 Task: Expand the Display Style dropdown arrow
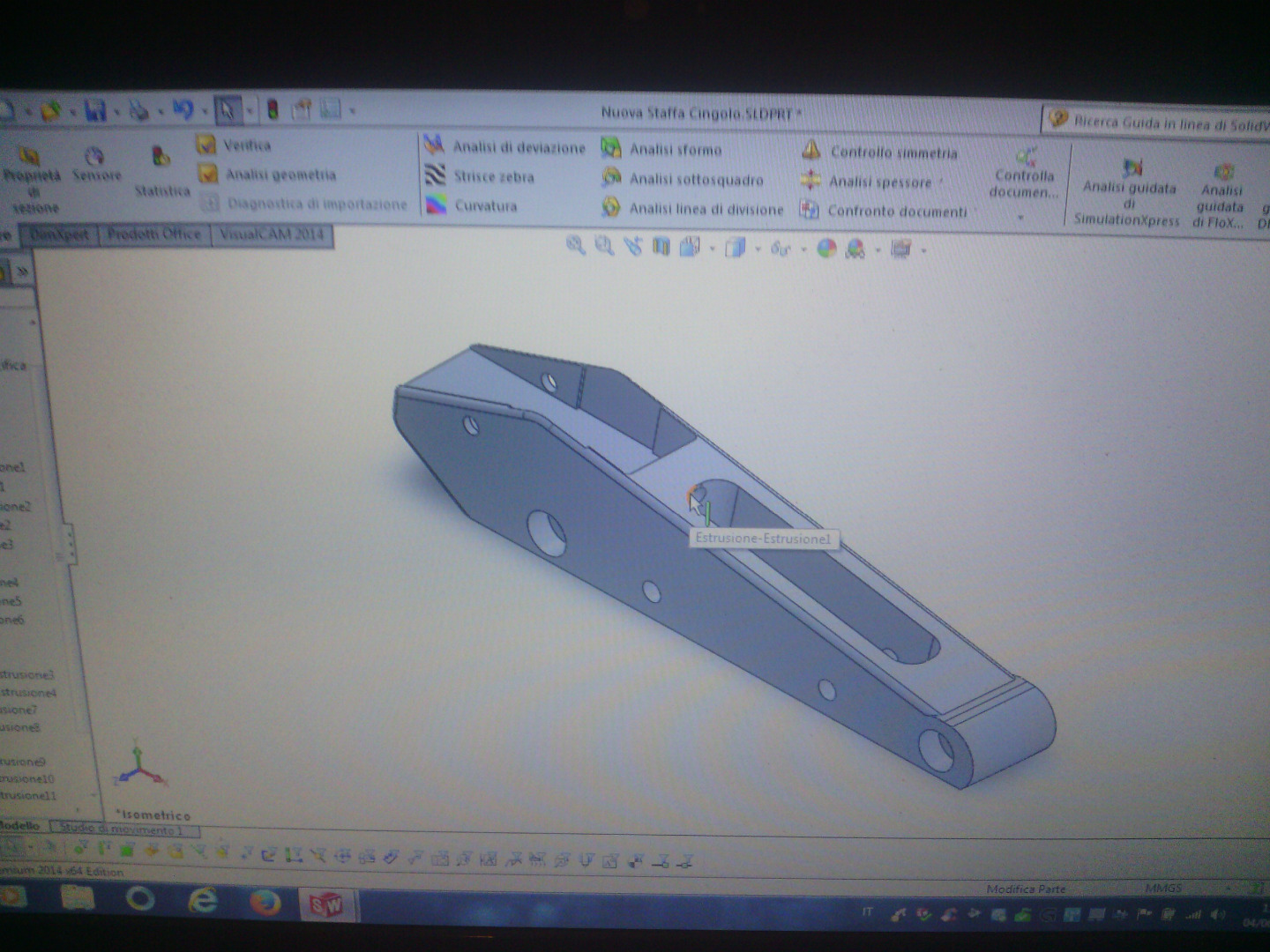pos(758,249)
